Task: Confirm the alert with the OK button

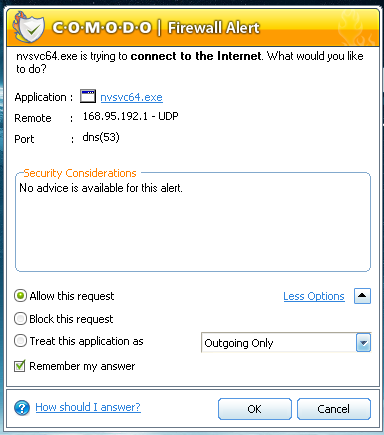Action: coord(255,409)
